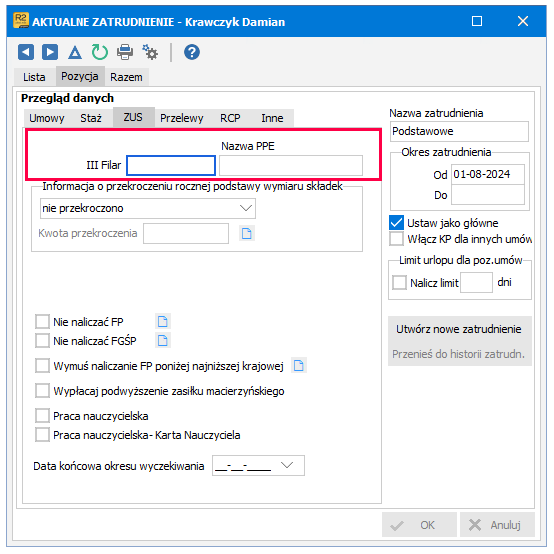This screenshot has width=554, height=554.
Task: Open help question mark icon
Action: [x=192, y=52]
